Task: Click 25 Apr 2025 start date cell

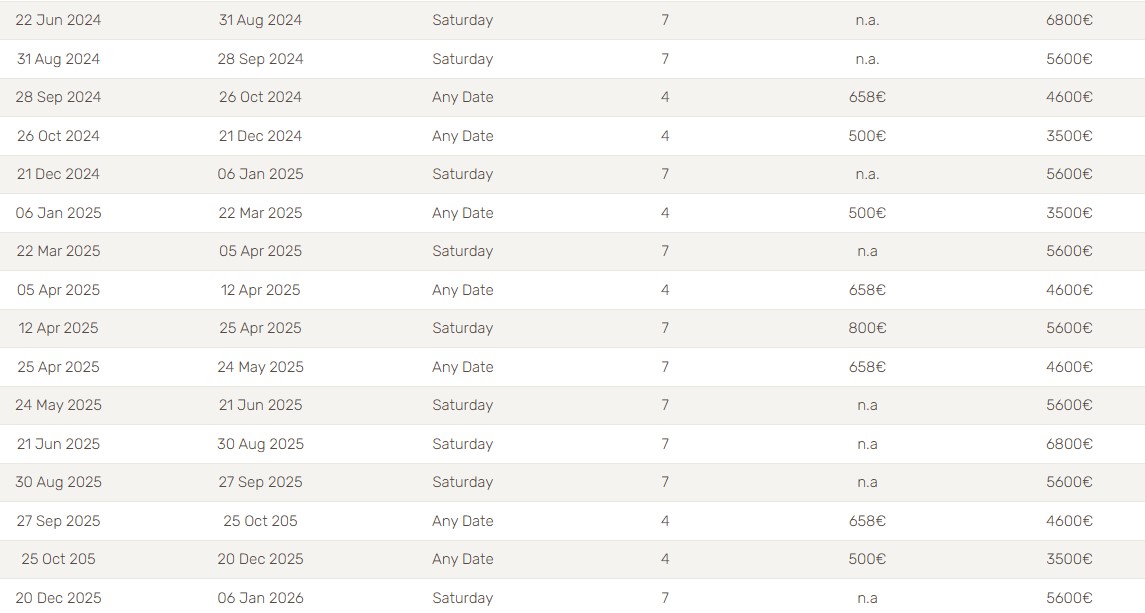Action: point(58,367)
